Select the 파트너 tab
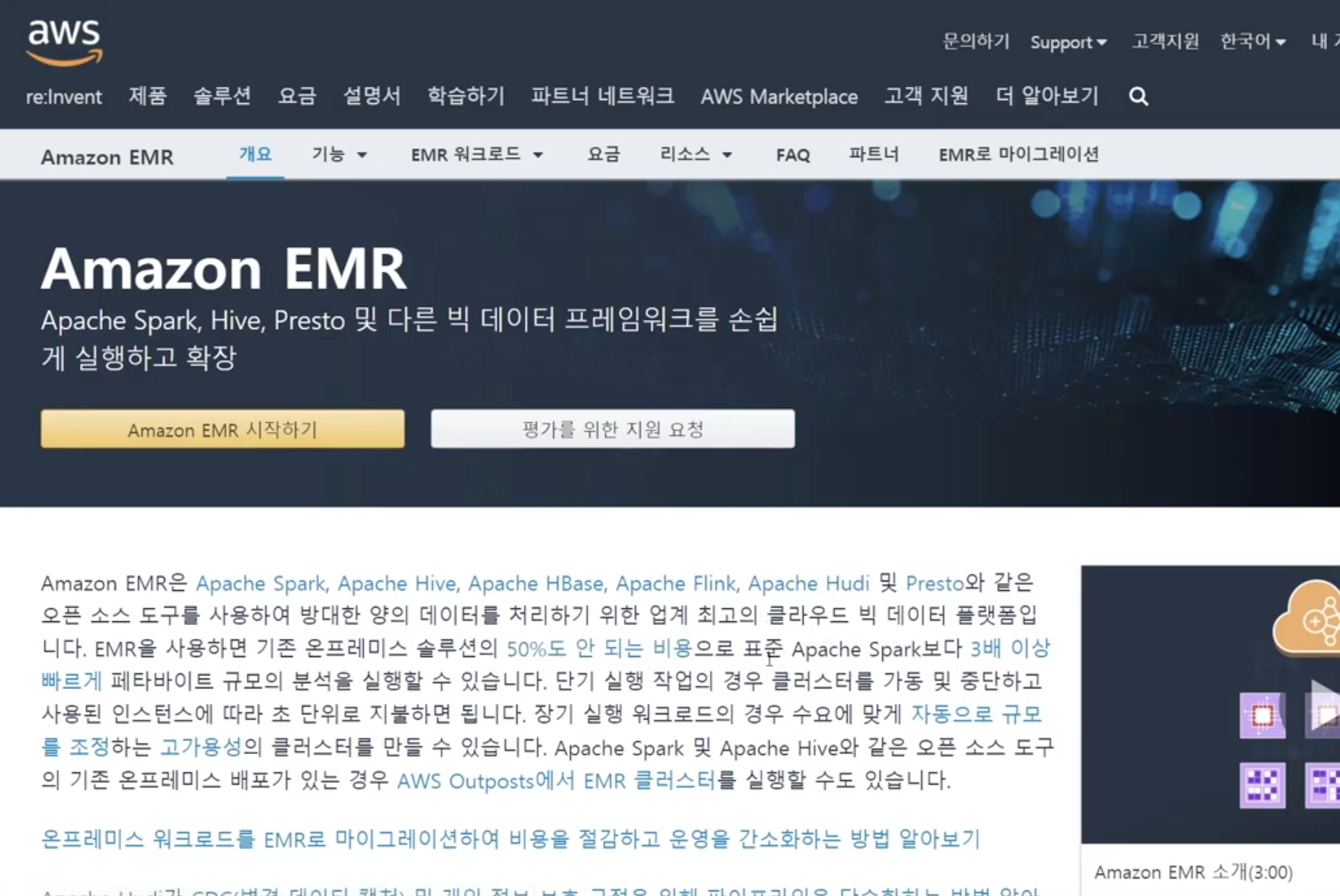The width and height of the screenshot is (1340, 896). point(874,154)
